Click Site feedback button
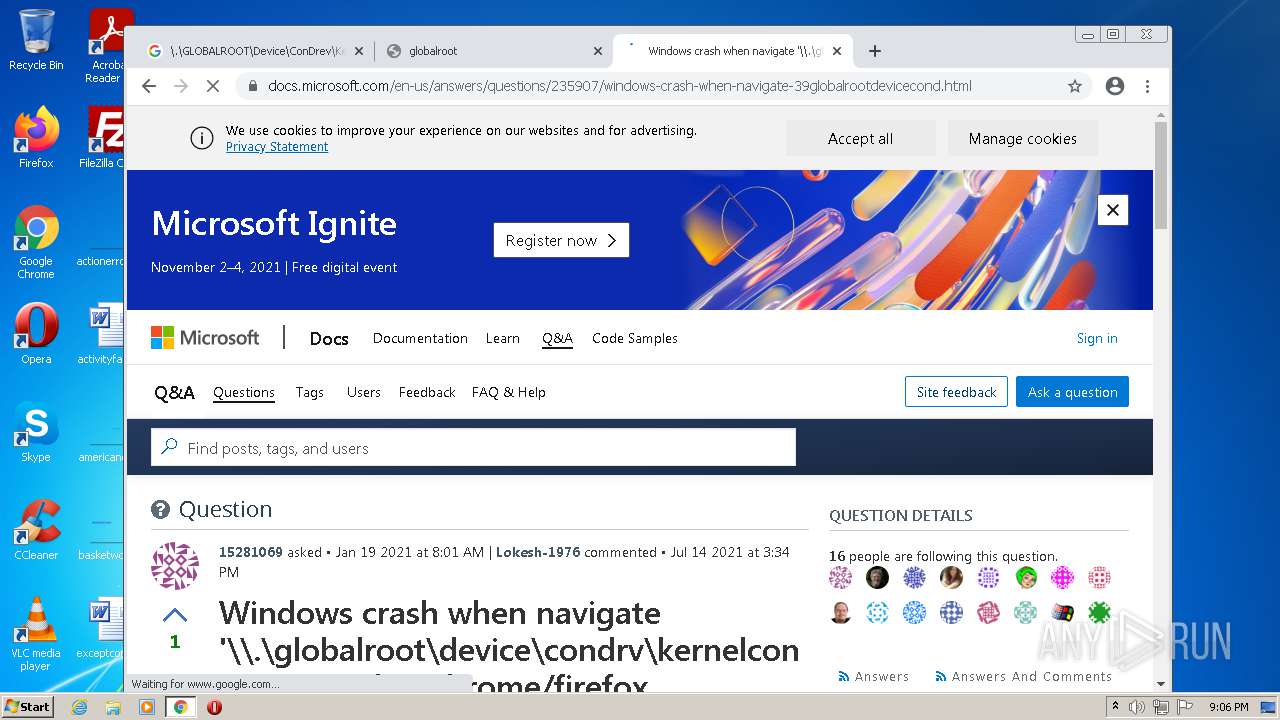This screenshot has height=720, width=1280. pyautogui.click(x=956, y=392)
